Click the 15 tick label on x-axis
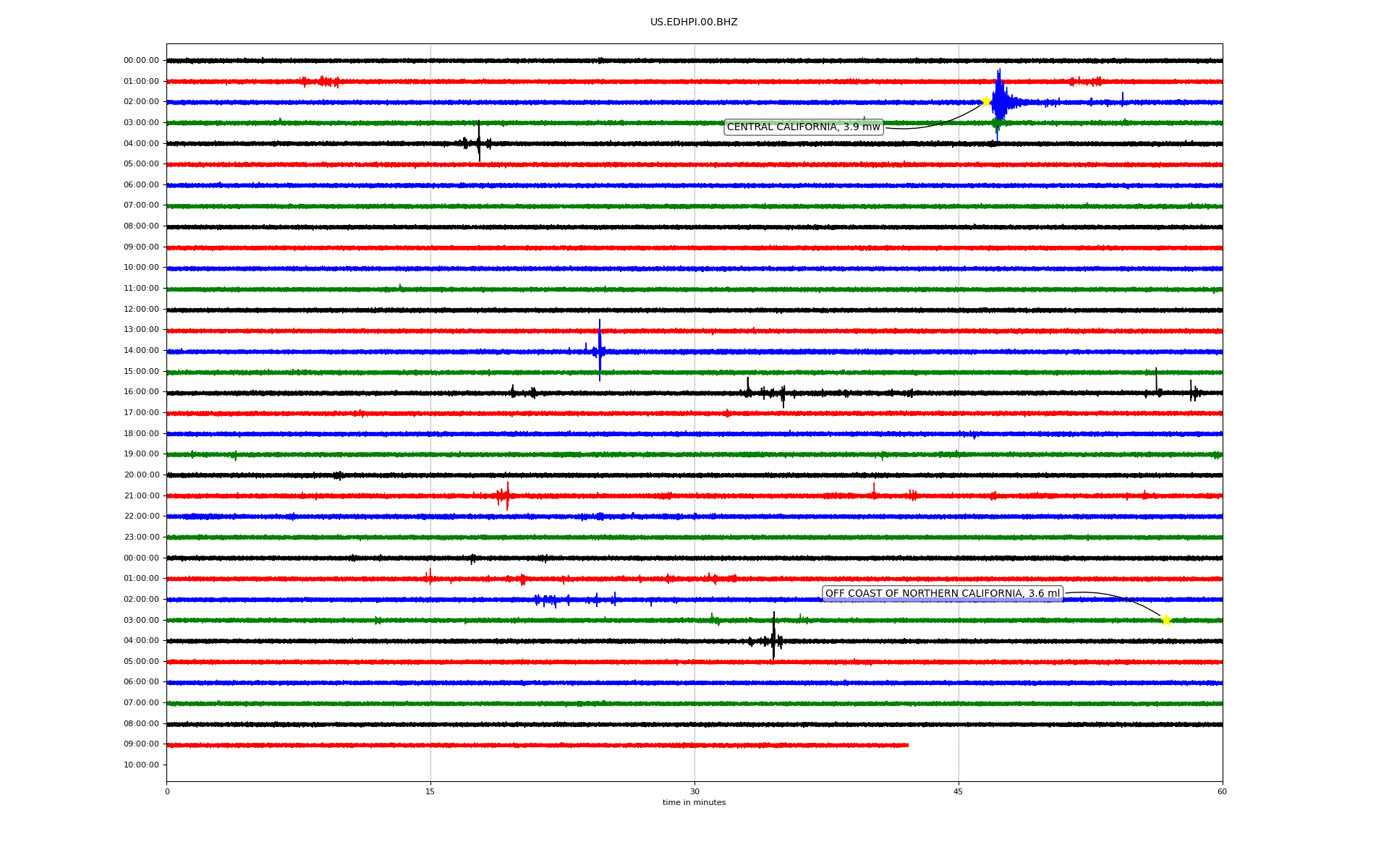 click(x=430, y=792)
